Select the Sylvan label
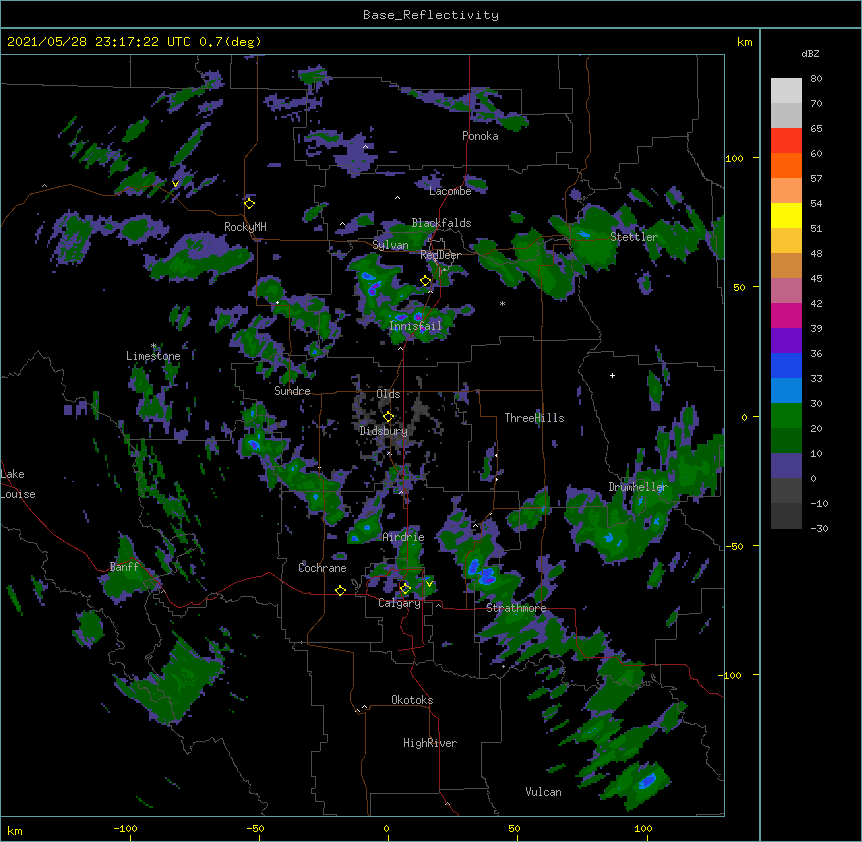The height and width of the screenshot is (842, 862). coord(390,245)
